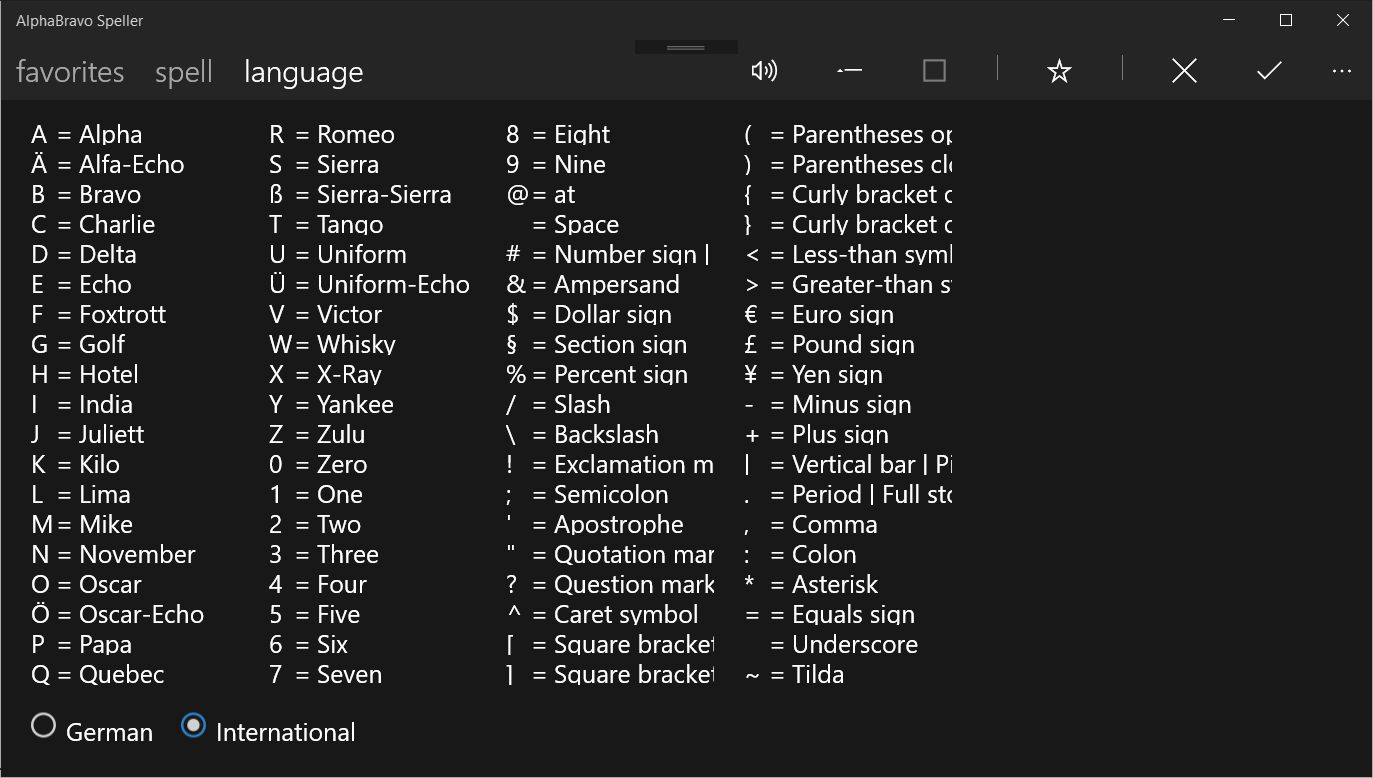This screenshot has width=1373, height=778.
Task: Open the three-dot more options menu
Action: [x=1342, y=71]
